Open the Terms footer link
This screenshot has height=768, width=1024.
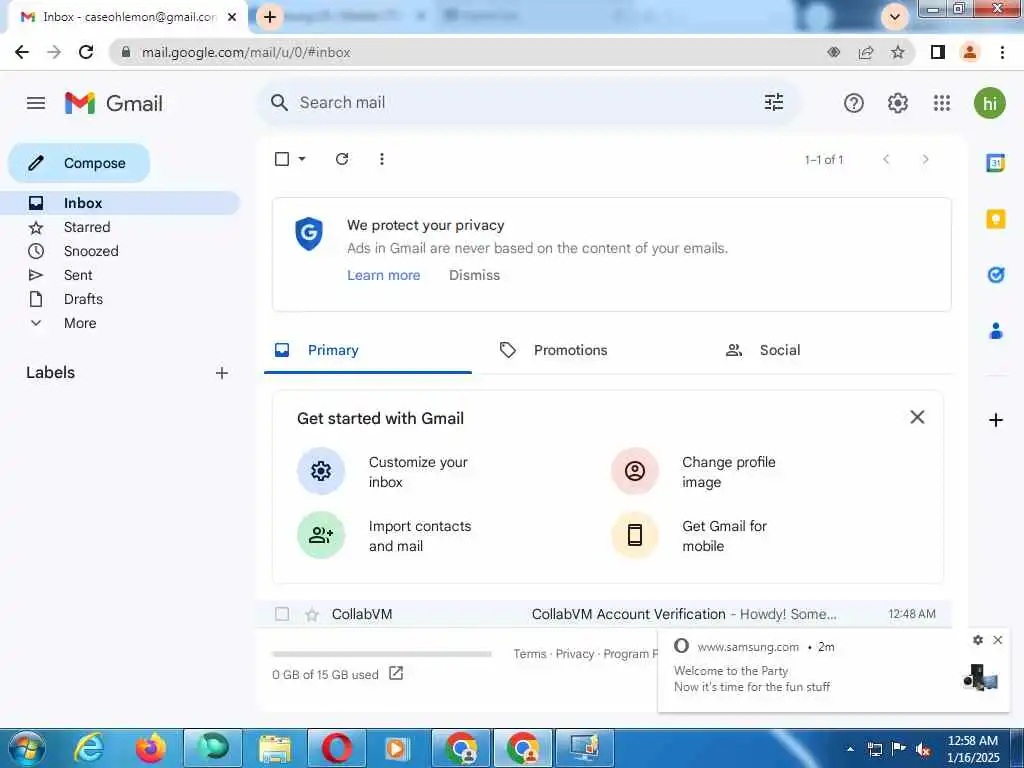(x=530, y=654)
